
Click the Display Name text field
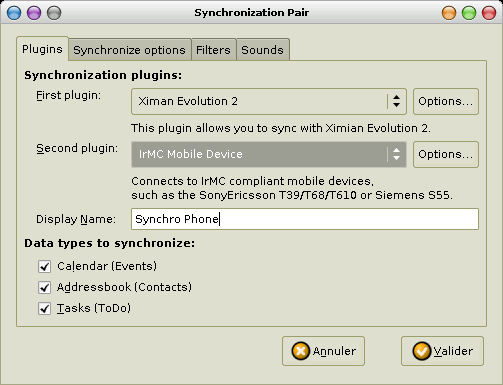(305, 219)
